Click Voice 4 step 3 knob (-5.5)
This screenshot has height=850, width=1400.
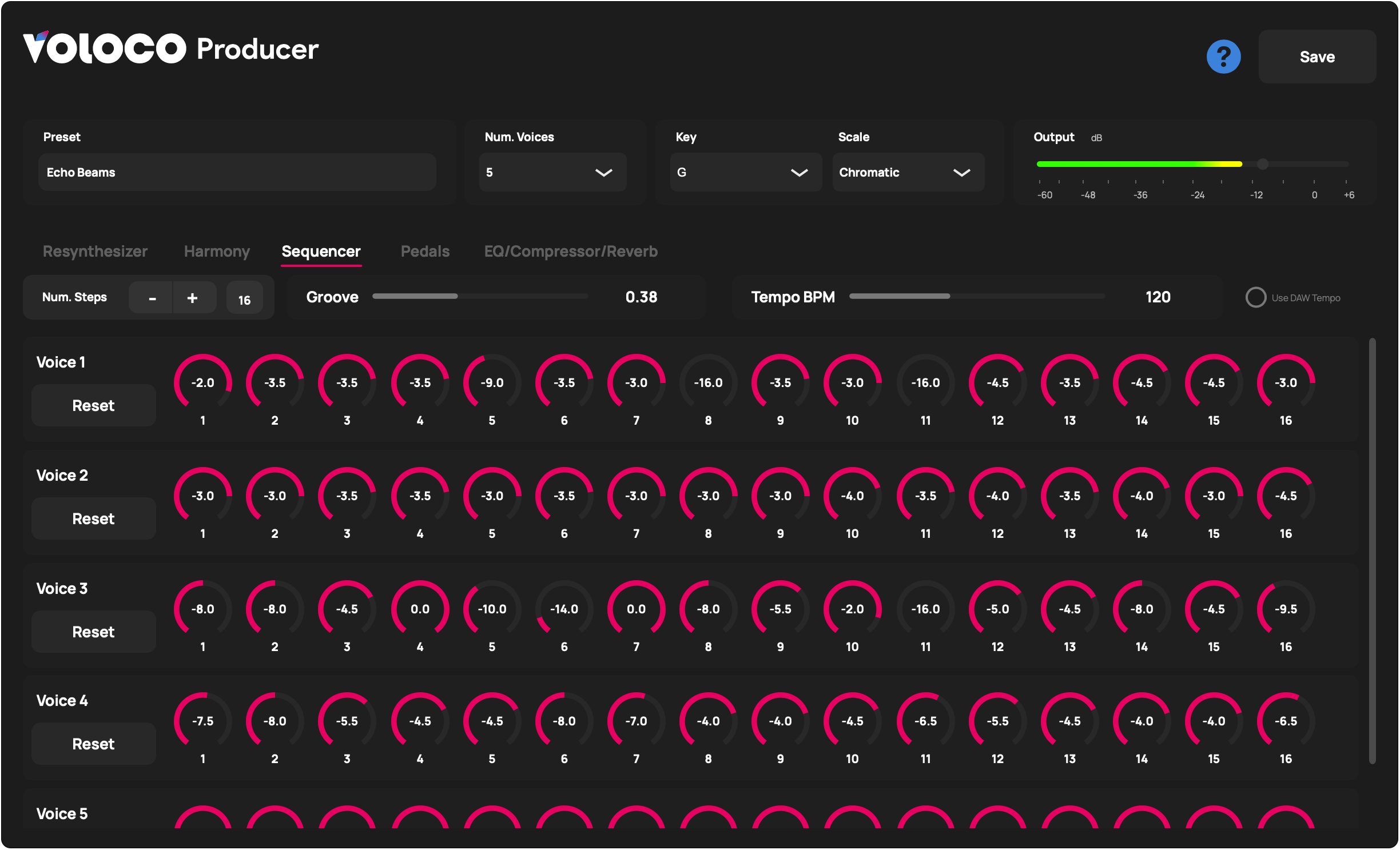coord(347,721)
